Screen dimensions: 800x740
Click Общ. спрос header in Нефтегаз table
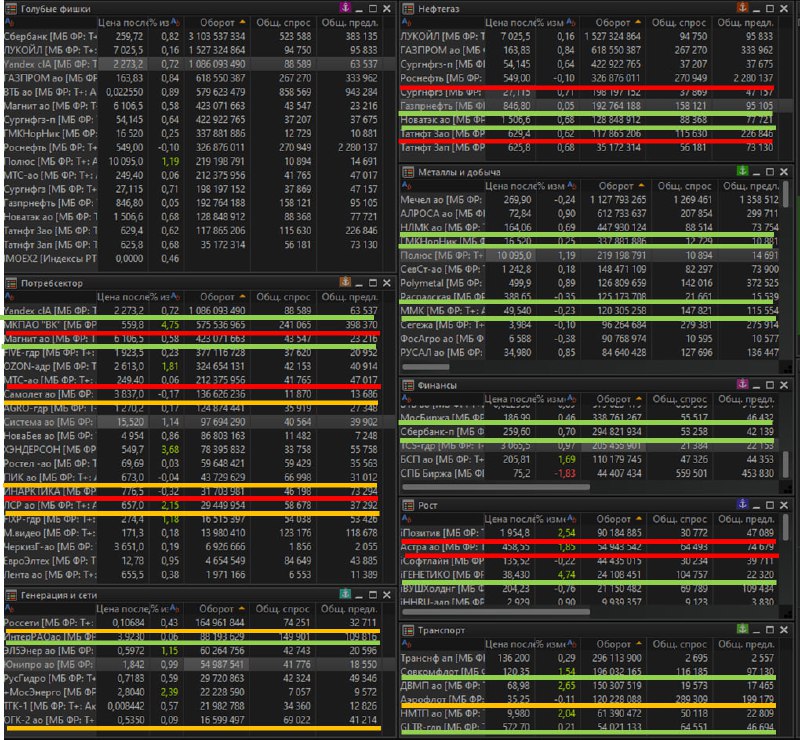click(x=679, y=22)
